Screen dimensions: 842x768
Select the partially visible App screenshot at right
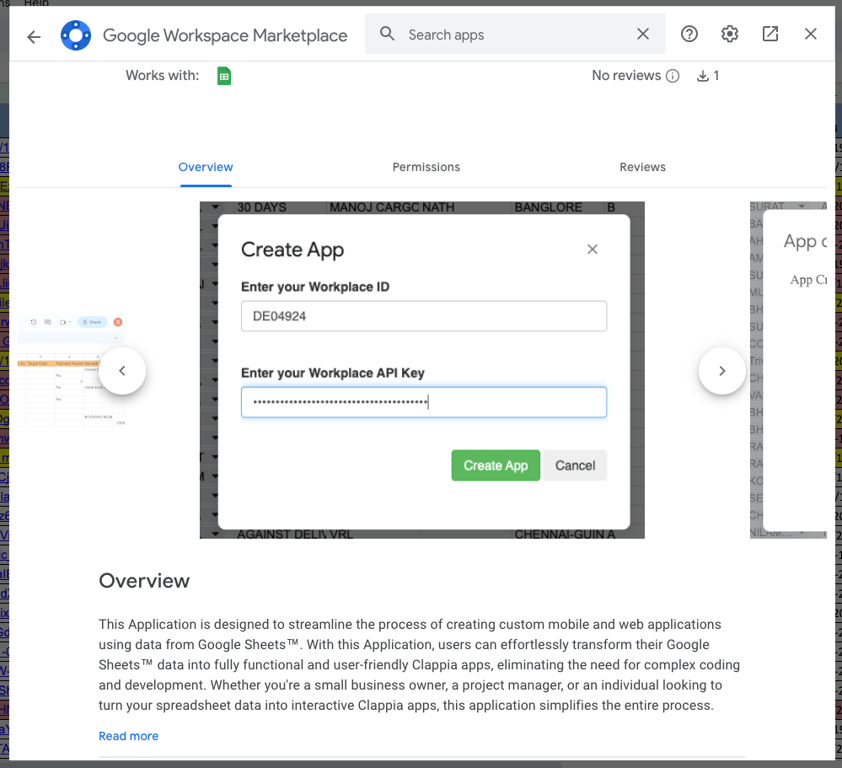point(788,370)
